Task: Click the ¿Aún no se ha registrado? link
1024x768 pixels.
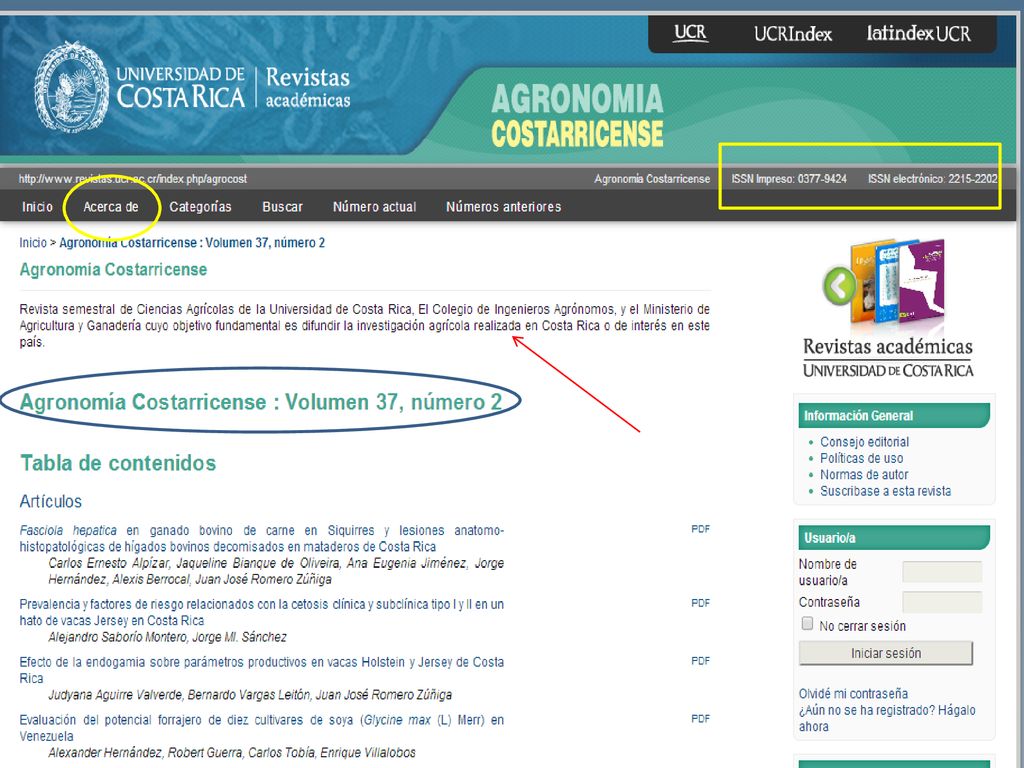Action: pyautogui.click(x=887, y=718)
